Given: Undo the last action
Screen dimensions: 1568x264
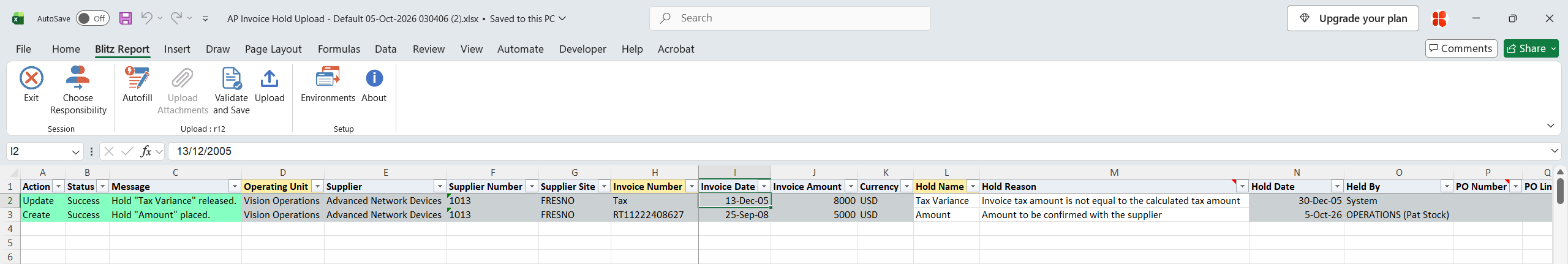Looking at the screenshot, I should (x=146, y=18).
